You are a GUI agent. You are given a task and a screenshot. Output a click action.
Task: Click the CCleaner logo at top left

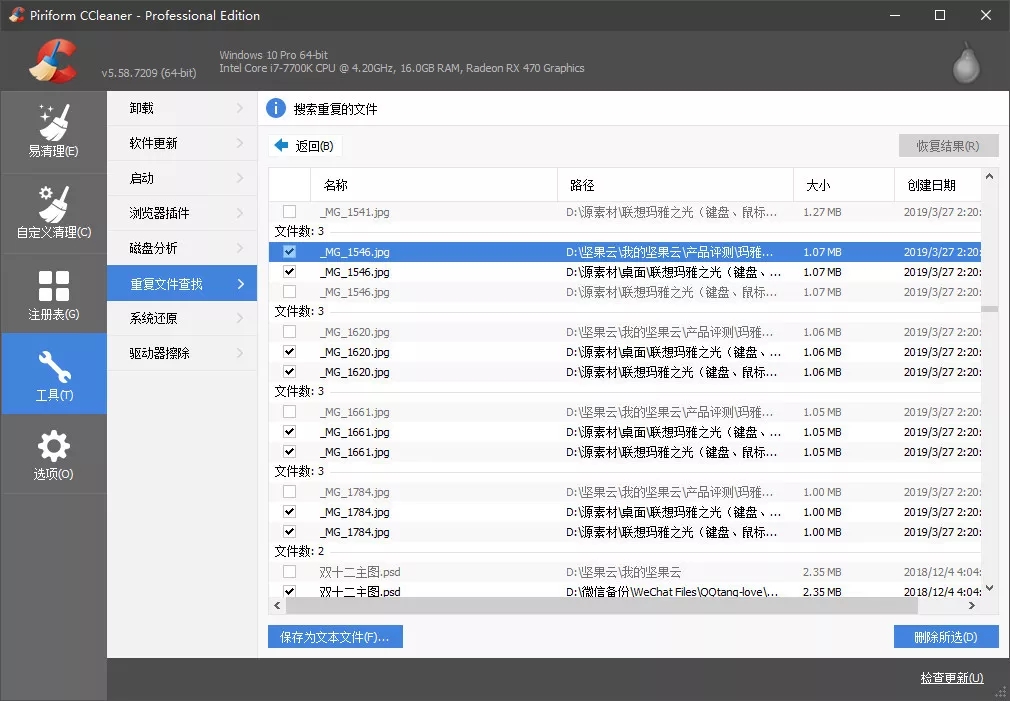(55, 60)
